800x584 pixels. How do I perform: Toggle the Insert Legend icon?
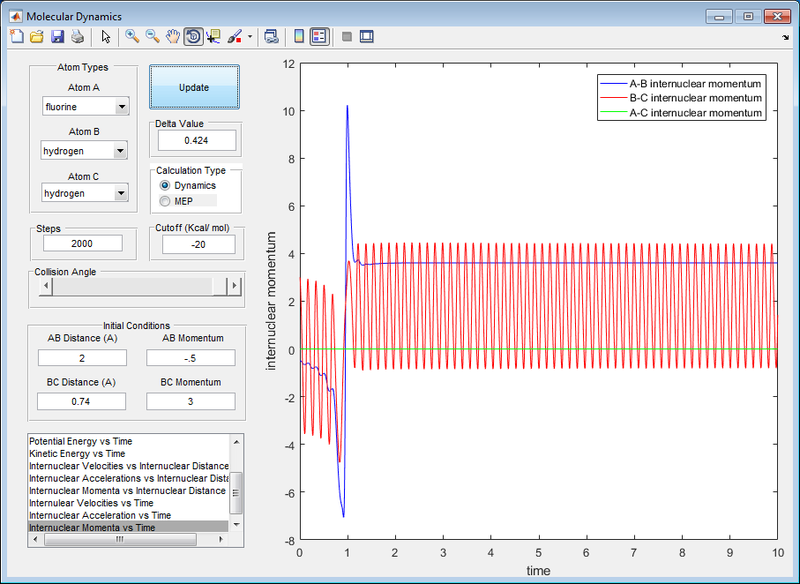tap(319, 36)
